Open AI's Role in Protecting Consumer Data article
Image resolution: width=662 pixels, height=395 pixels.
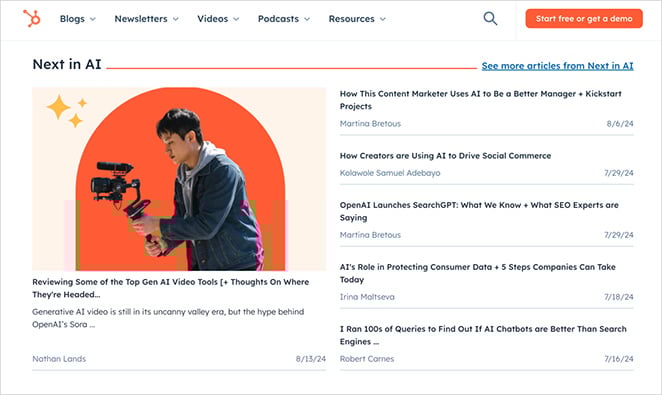pos(478,273)
